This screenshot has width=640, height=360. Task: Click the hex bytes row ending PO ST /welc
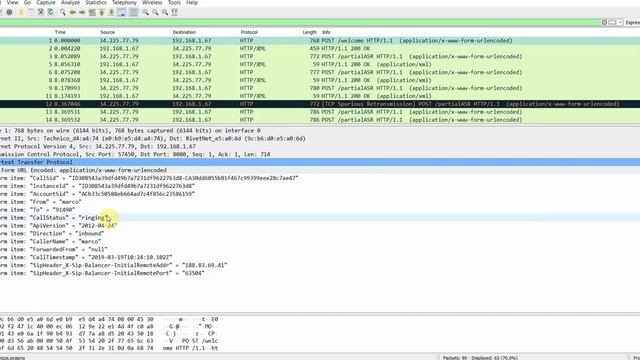pos(109,341)
